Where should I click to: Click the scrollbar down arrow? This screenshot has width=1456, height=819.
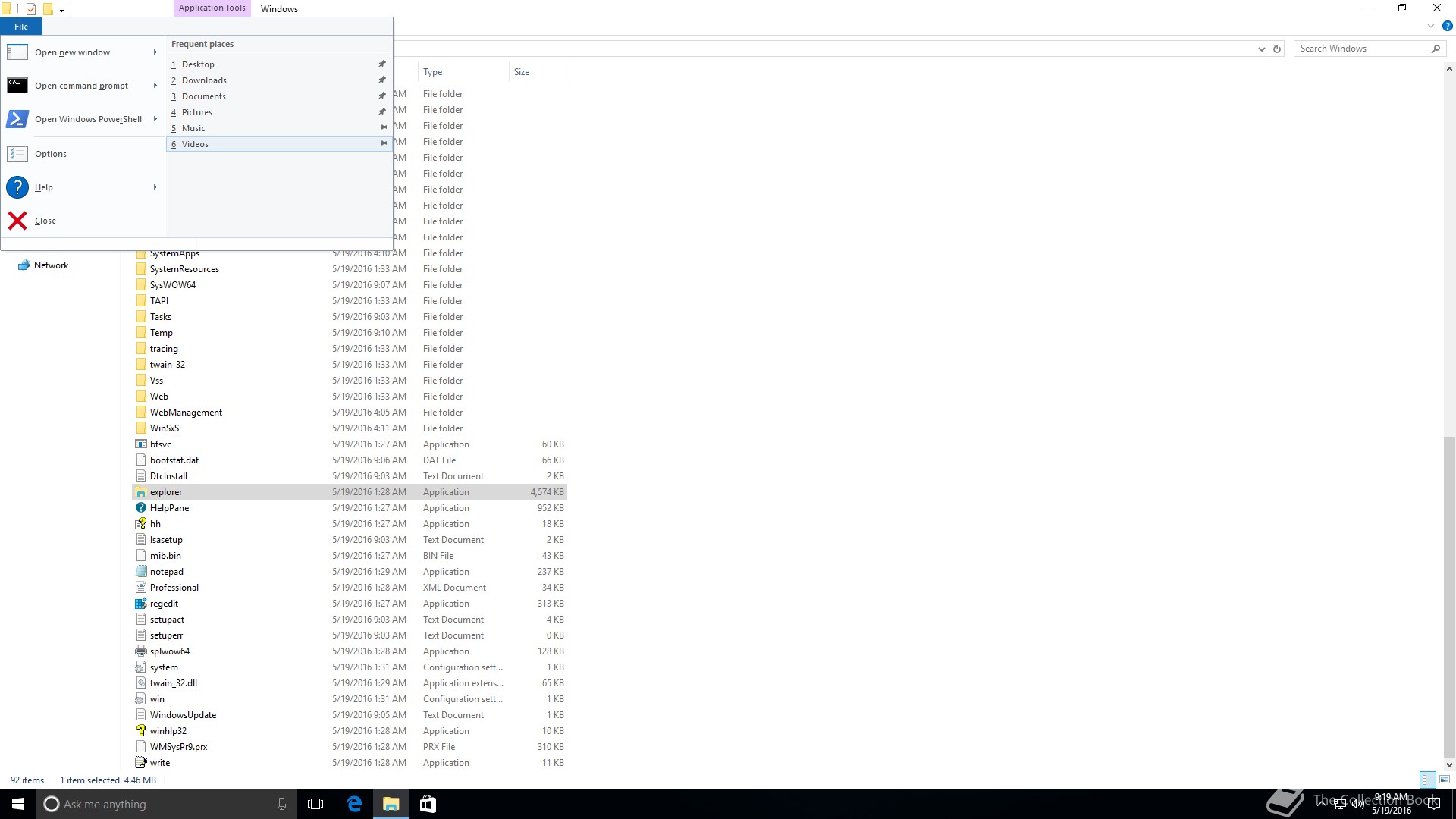[1449, 764]
